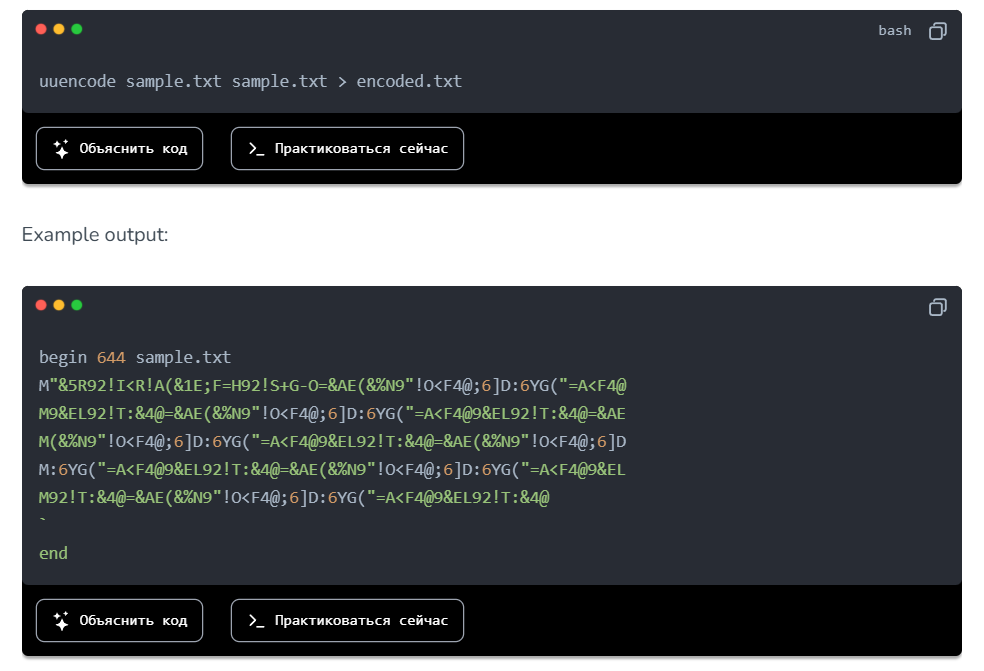Click the sparkle icon inside the first Объяснить код button
The image size is (984, 671).
[63, 148]
